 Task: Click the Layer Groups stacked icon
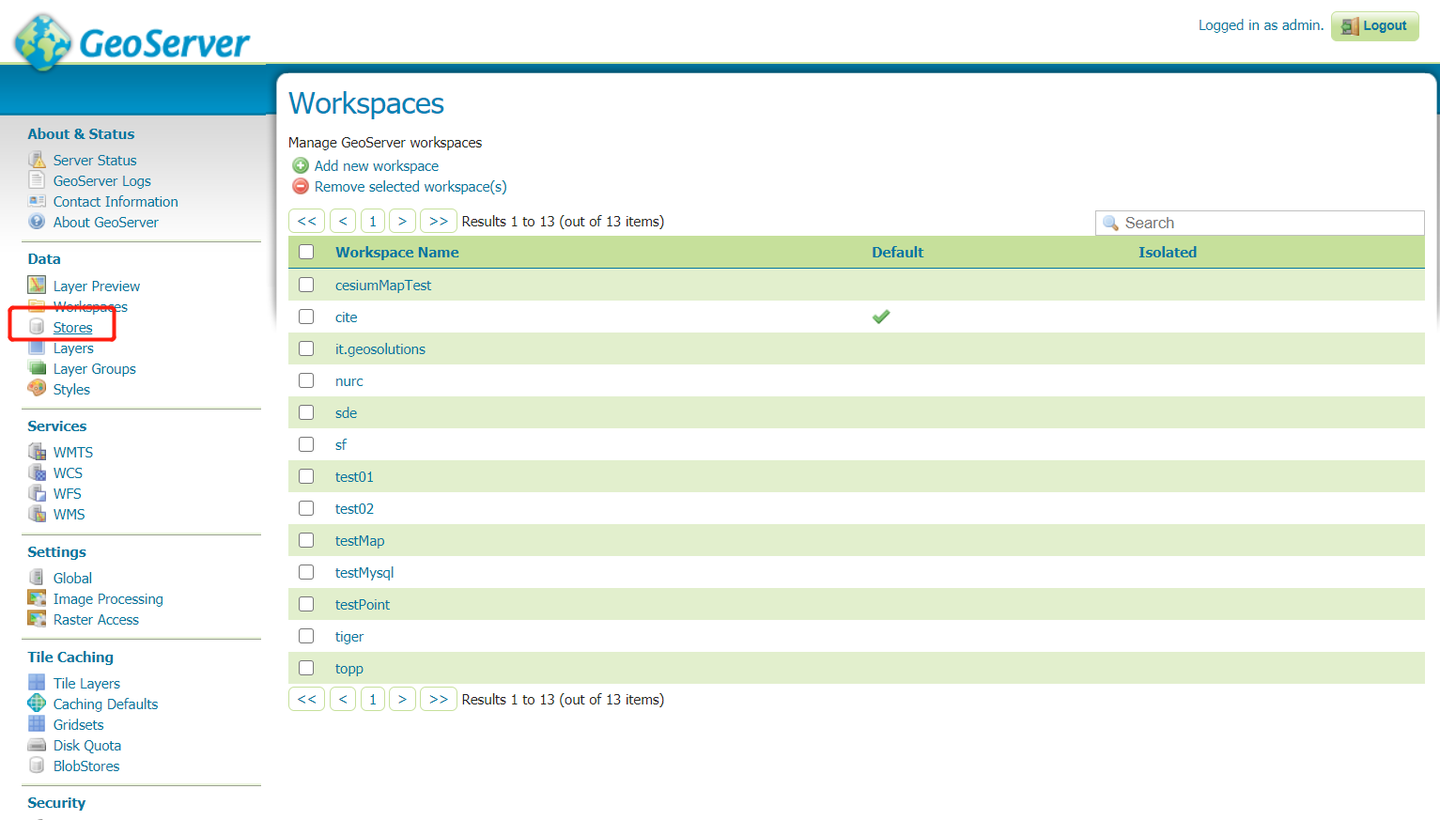pos(37,368)
